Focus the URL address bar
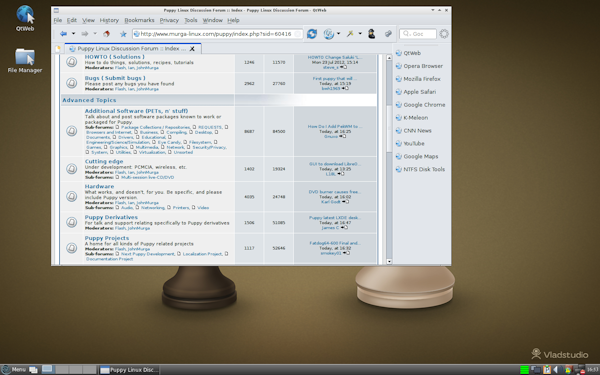Screen dimensions: 600x375 pos(217,34)
